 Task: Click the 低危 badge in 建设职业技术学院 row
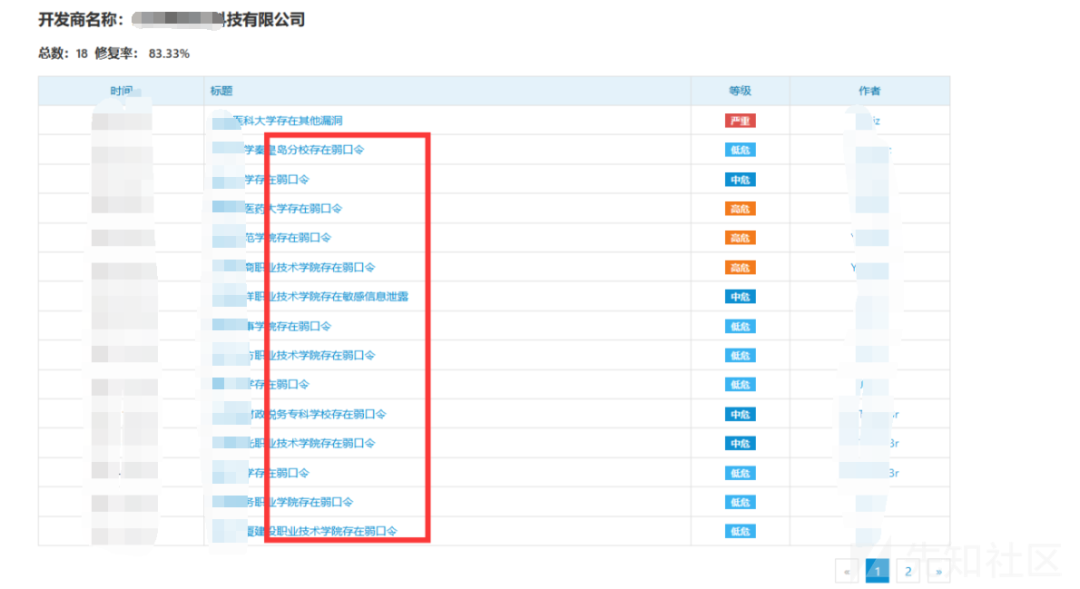(x=740, y=531)
